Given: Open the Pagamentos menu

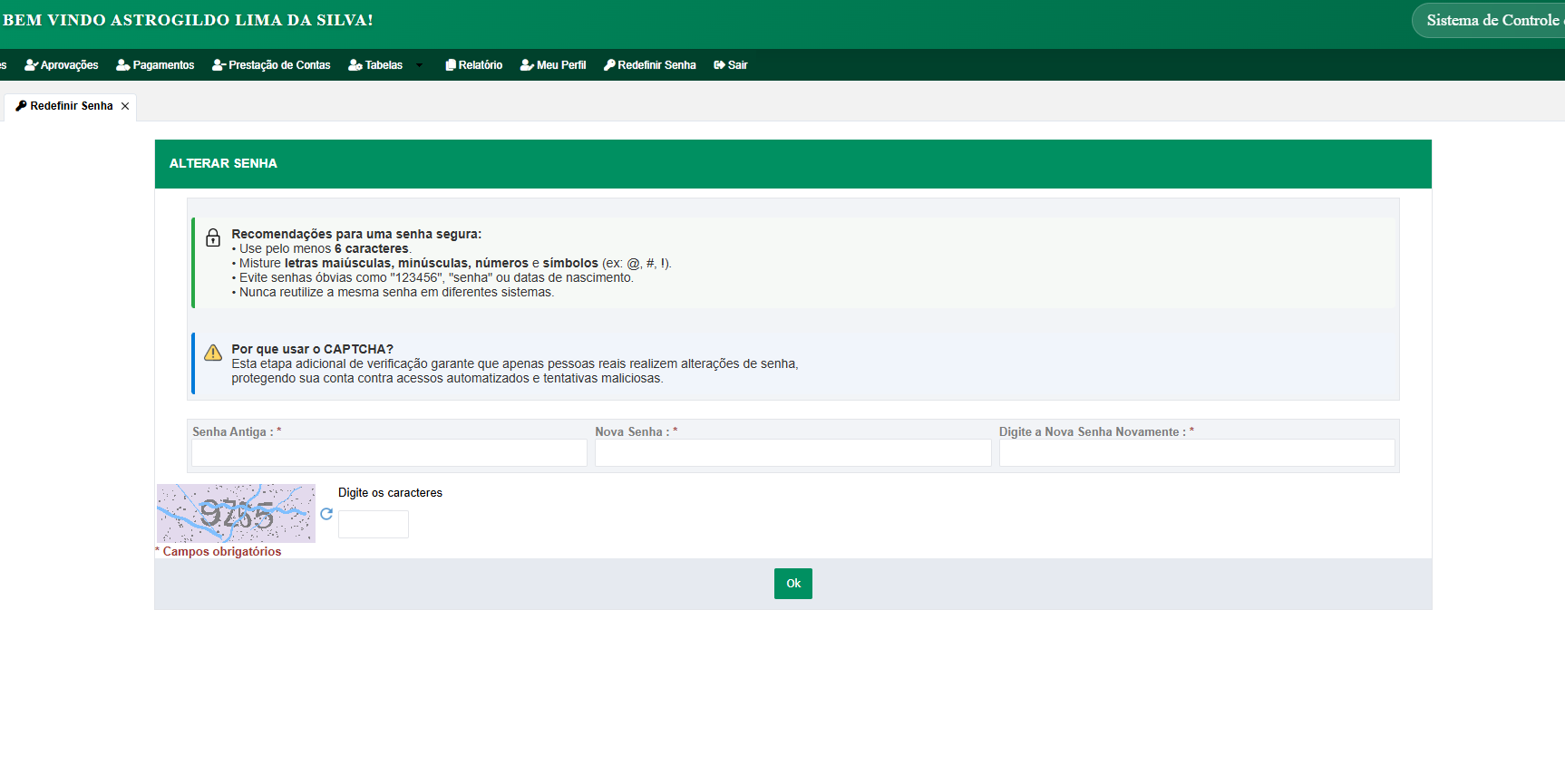Looking at the screenshot, I should [155, 65].
